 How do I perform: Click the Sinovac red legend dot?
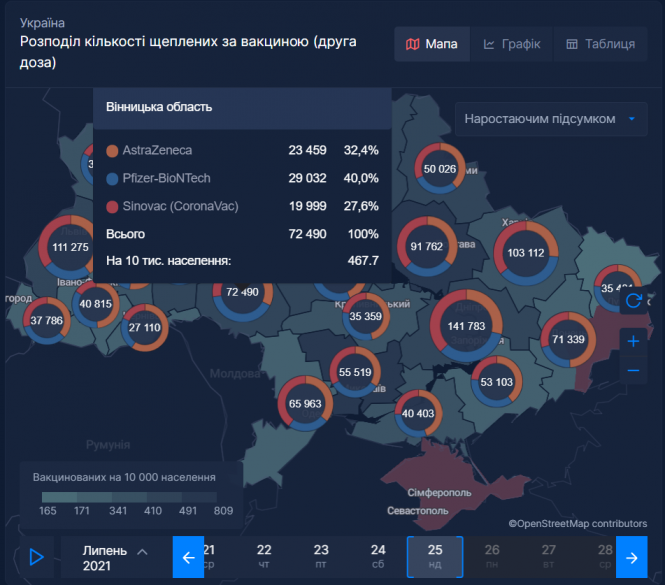click(112, 207)
